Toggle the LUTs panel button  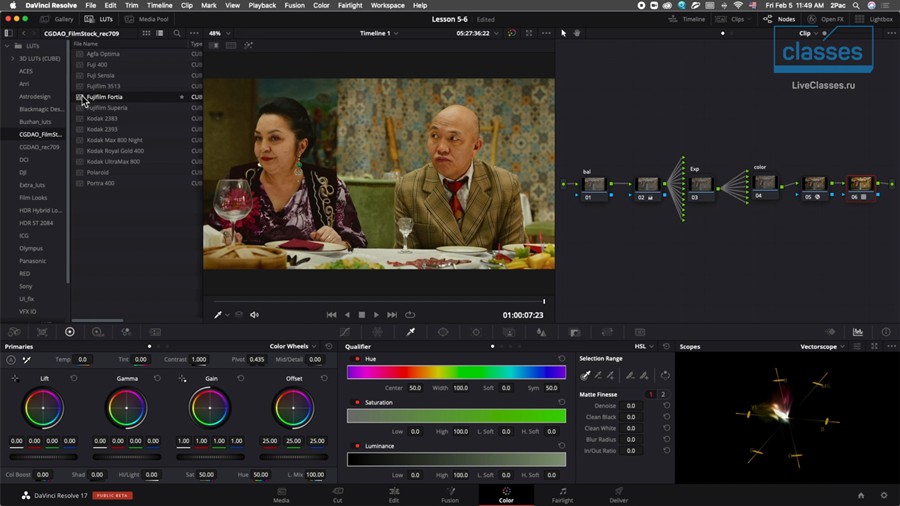coord(99,19)
